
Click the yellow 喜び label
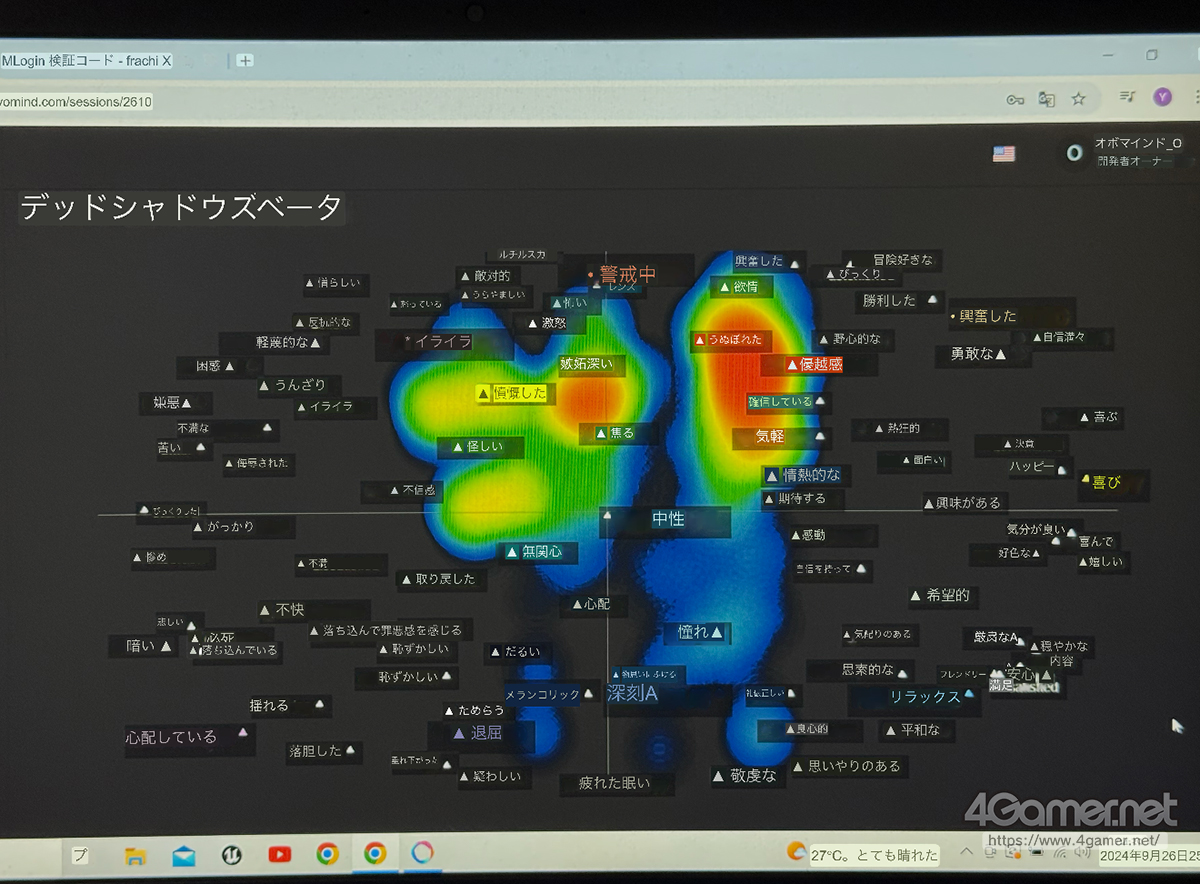click(x=1101, y=482)
